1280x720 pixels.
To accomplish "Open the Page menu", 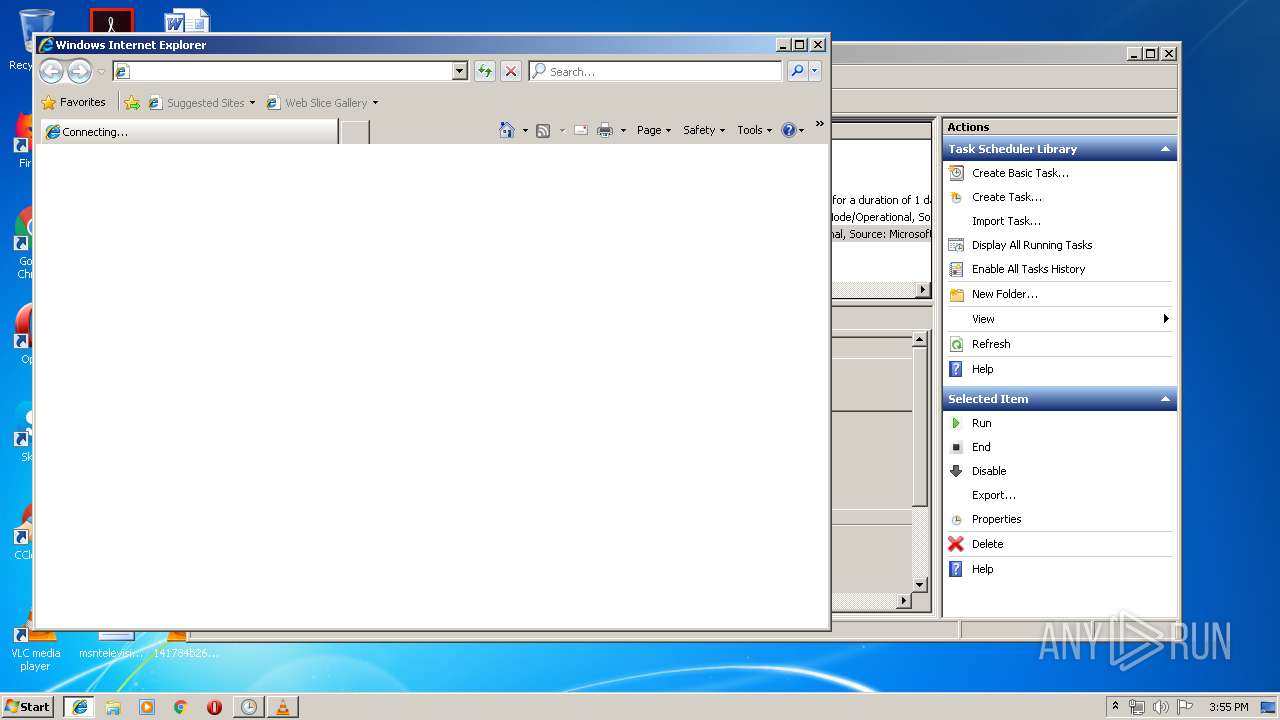I will 654,130.
